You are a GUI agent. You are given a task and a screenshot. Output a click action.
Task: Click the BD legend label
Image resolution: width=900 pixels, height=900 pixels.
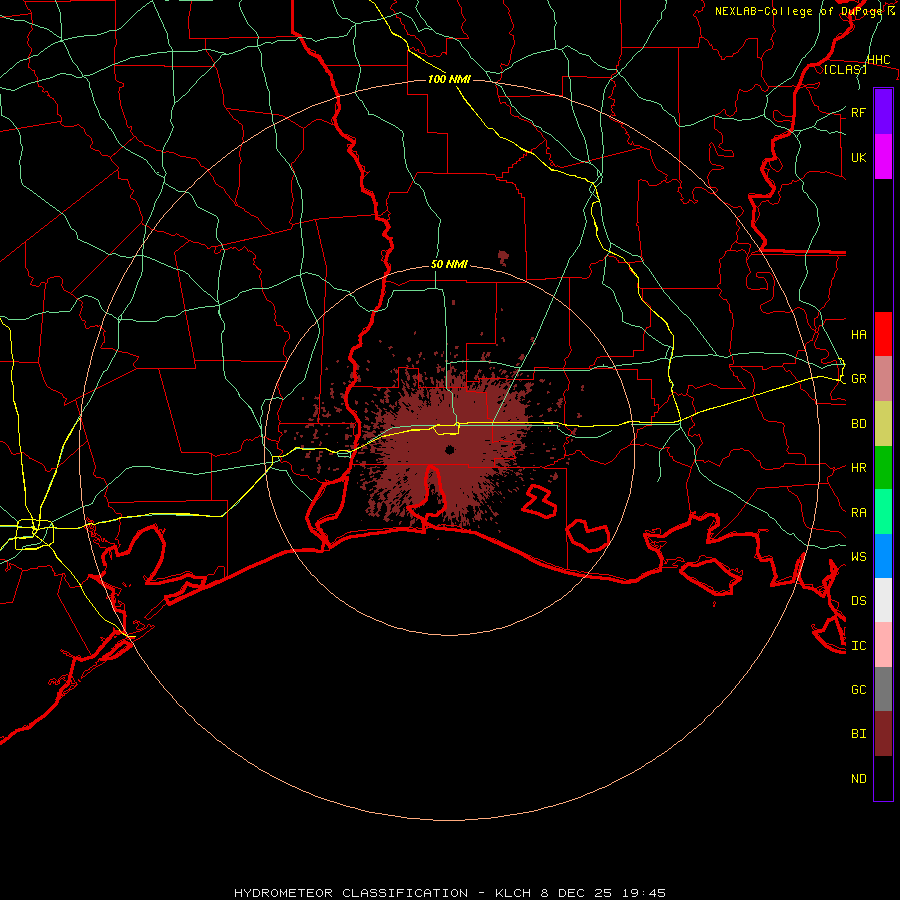pos(858,424)
